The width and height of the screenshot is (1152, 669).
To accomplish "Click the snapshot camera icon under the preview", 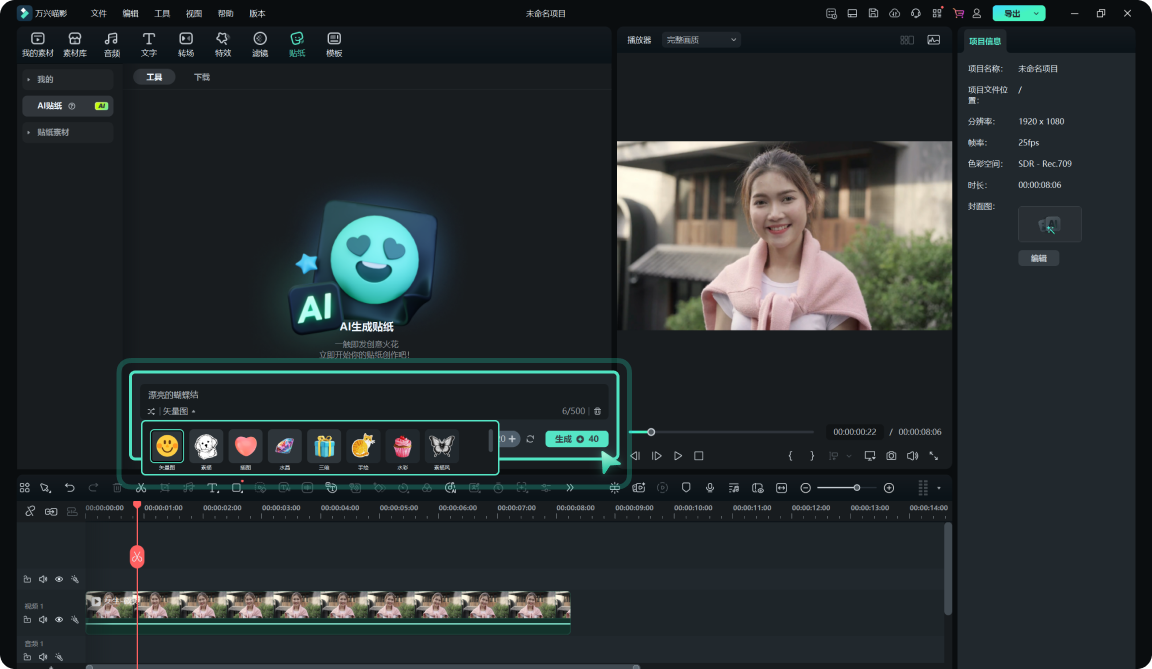I will coord(891,455).
